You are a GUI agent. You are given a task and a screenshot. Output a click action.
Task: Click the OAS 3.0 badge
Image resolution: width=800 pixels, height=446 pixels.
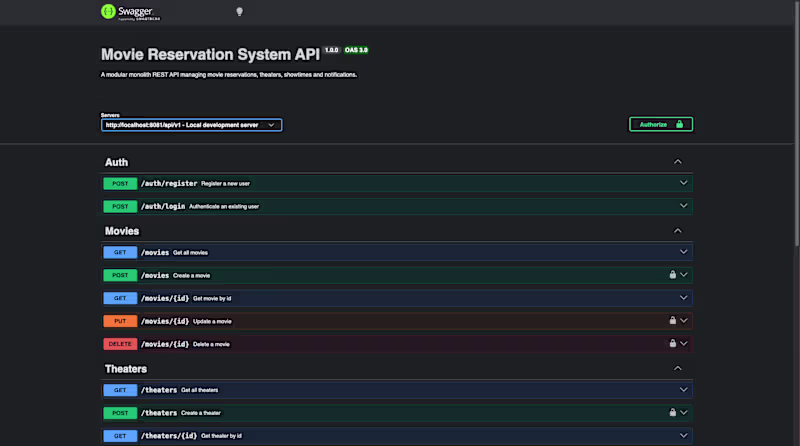tap(356, 50)
